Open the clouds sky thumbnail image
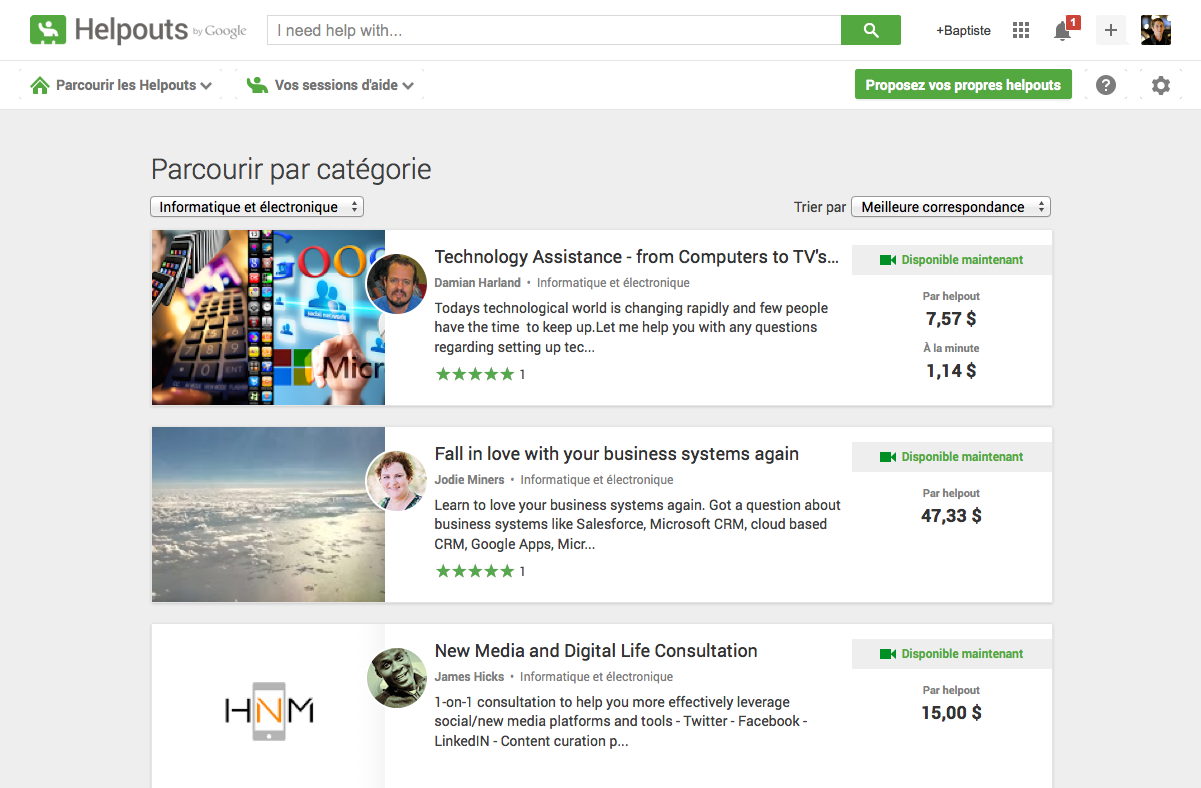Viewport: 1201px width, 788px height. pos(268,515)
